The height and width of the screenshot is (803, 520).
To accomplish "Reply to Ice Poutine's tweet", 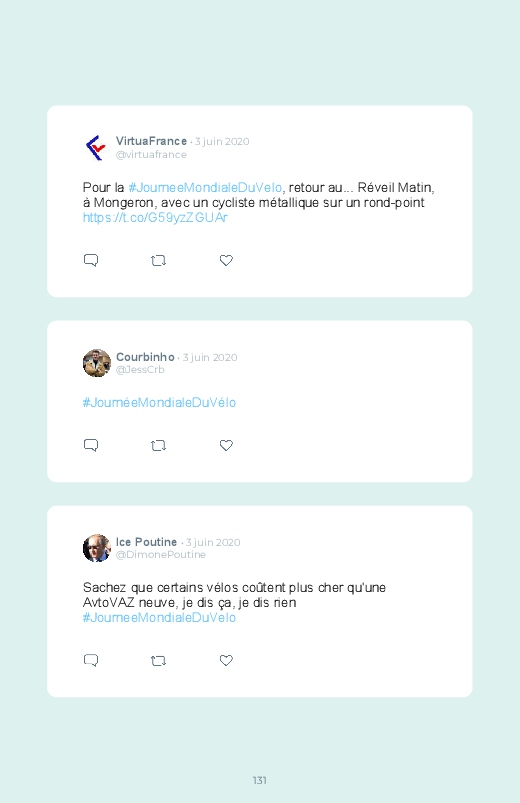I will tap(91, 660).
